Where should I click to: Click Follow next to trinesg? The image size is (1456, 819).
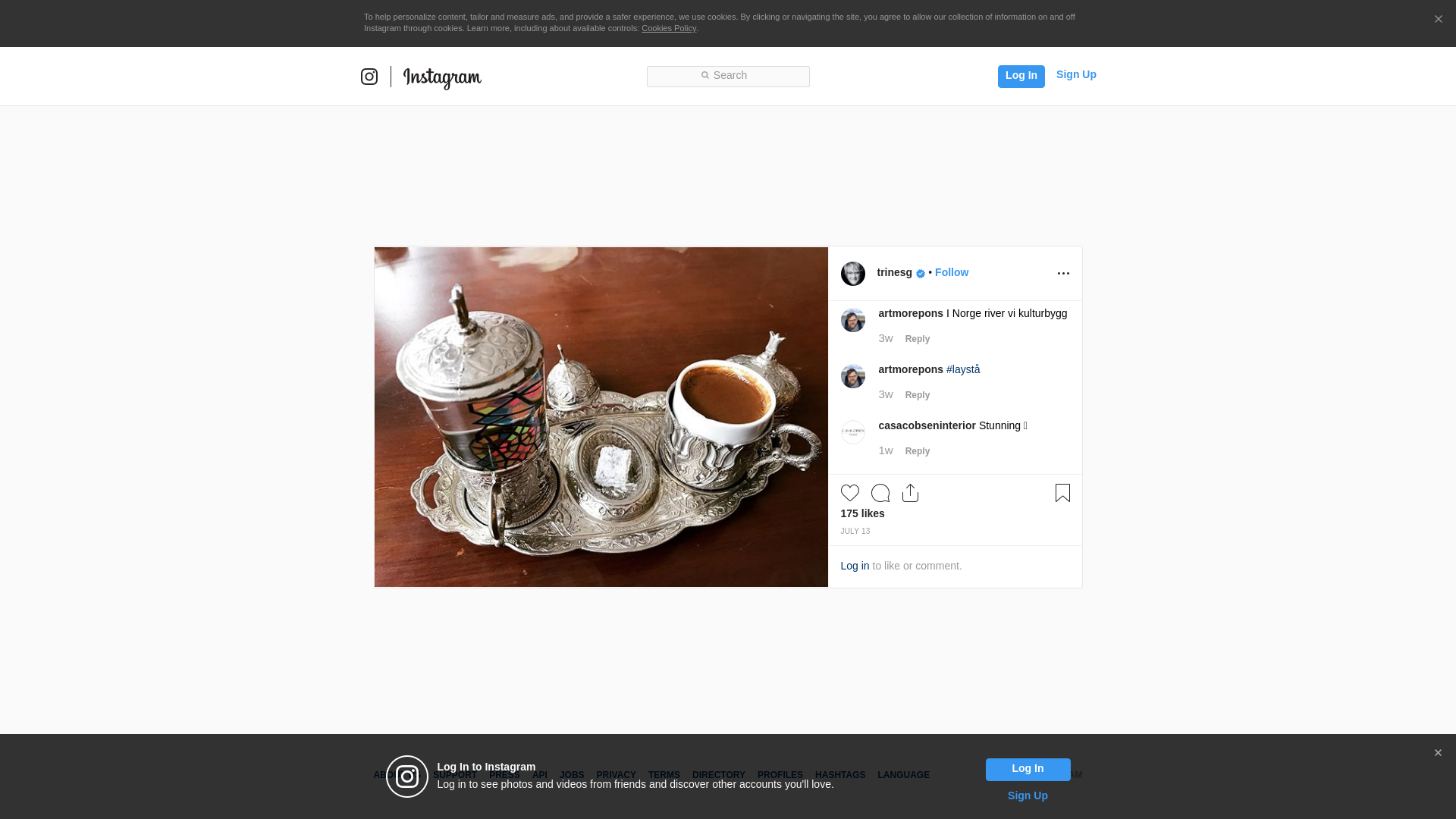[951, 272]
